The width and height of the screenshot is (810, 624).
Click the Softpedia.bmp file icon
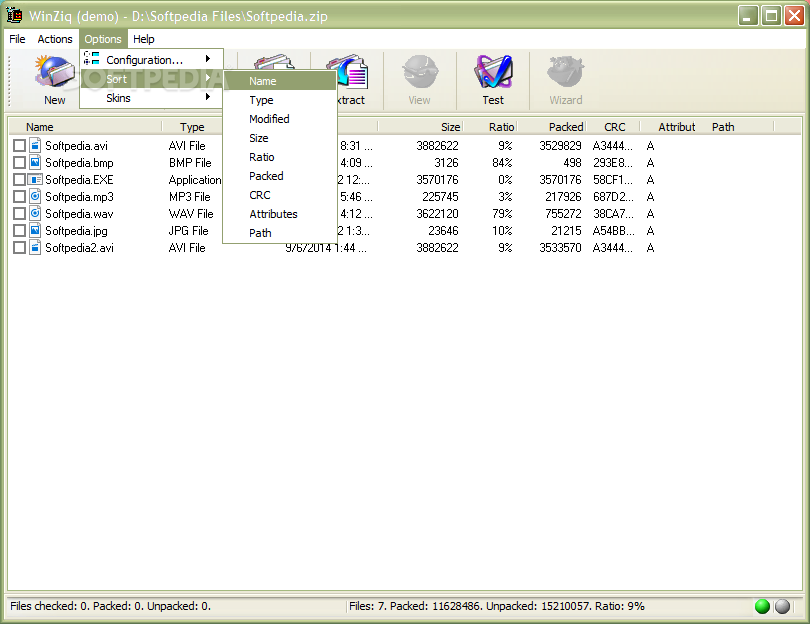click(35, 162)
